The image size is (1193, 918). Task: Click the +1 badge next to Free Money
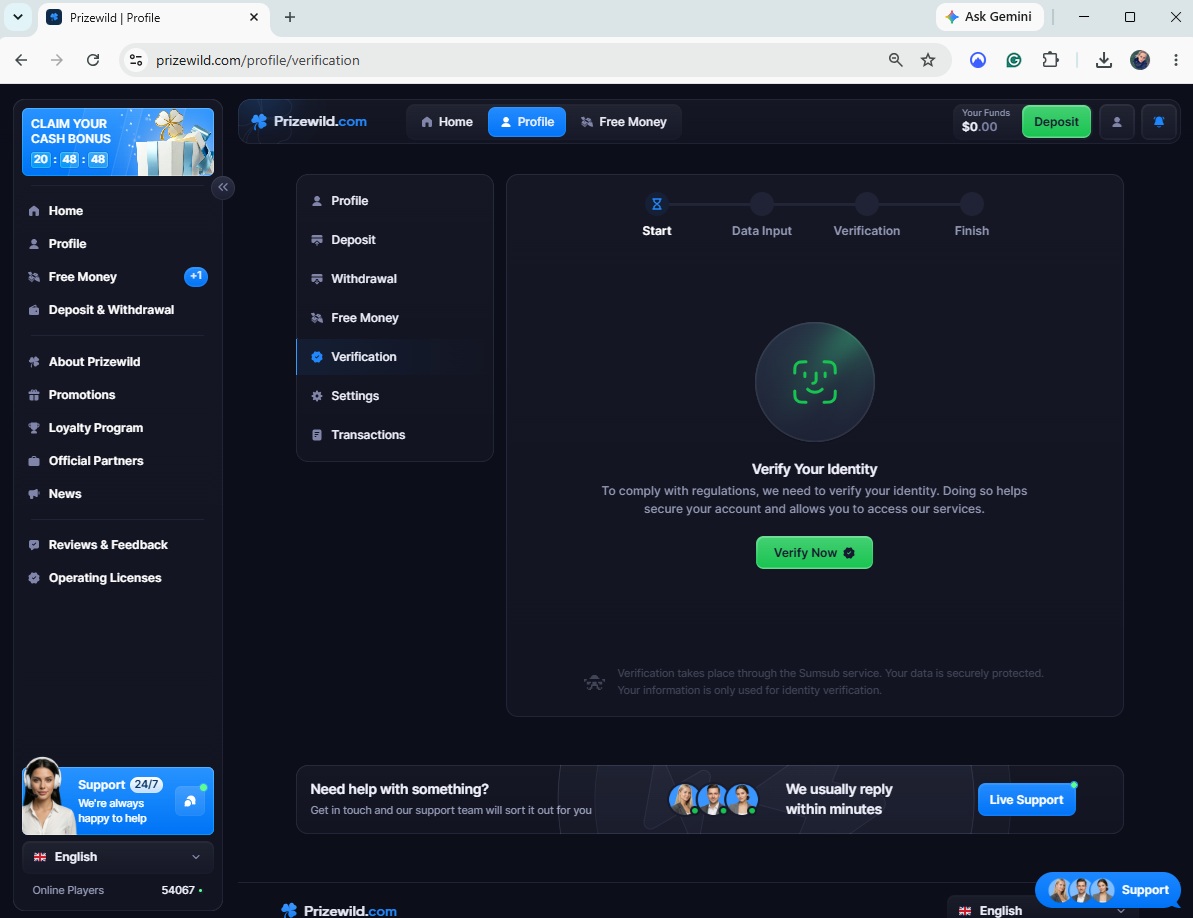point(196,276)
